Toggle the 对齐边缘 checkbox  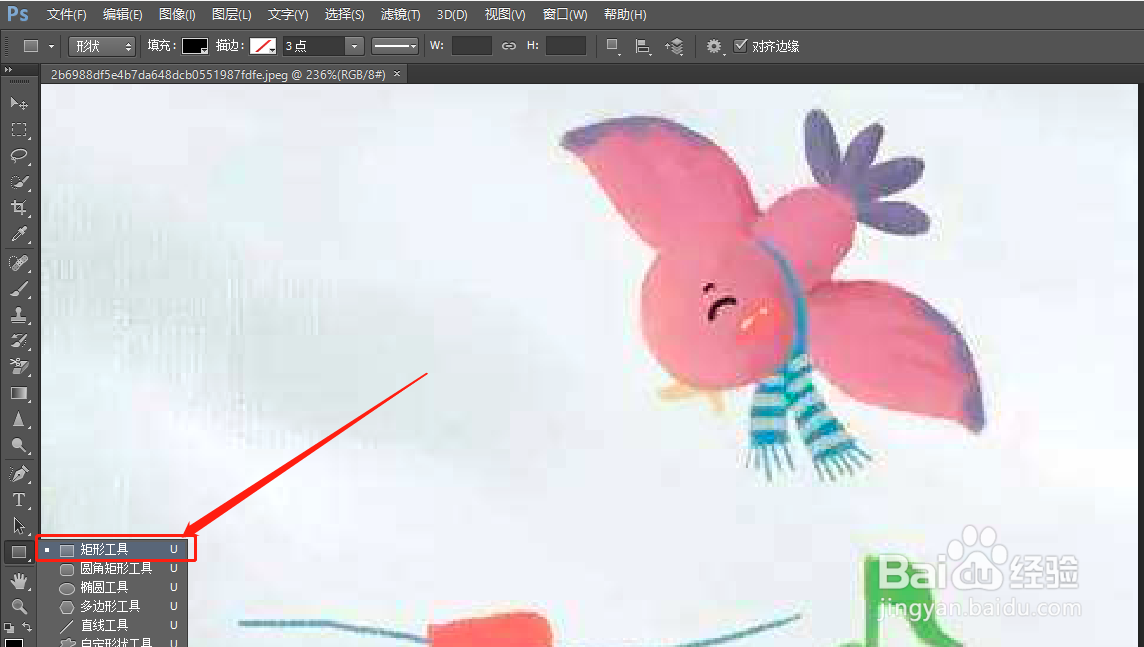point(741,45)
